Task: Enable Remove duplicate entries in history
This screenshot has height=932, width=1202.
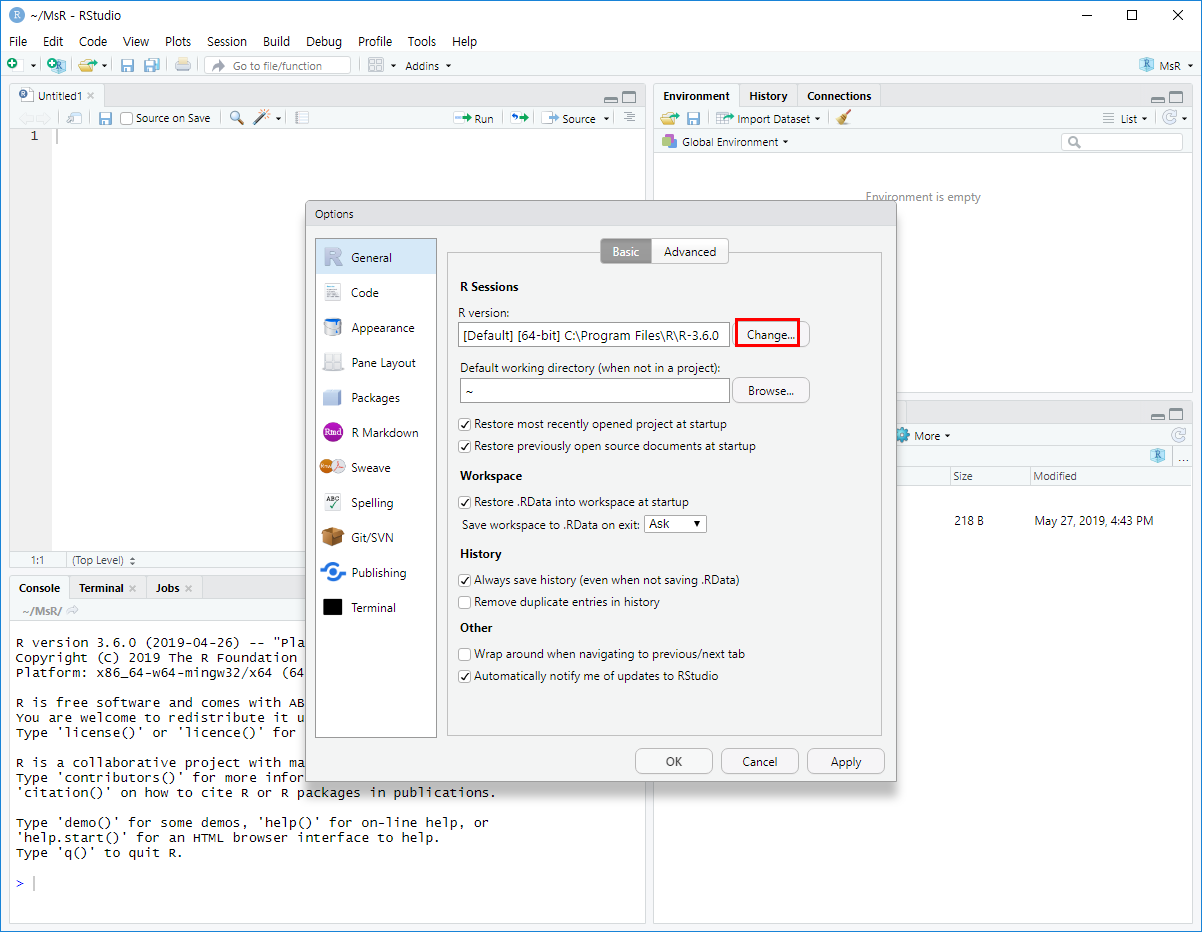Action: coord(464,602)
